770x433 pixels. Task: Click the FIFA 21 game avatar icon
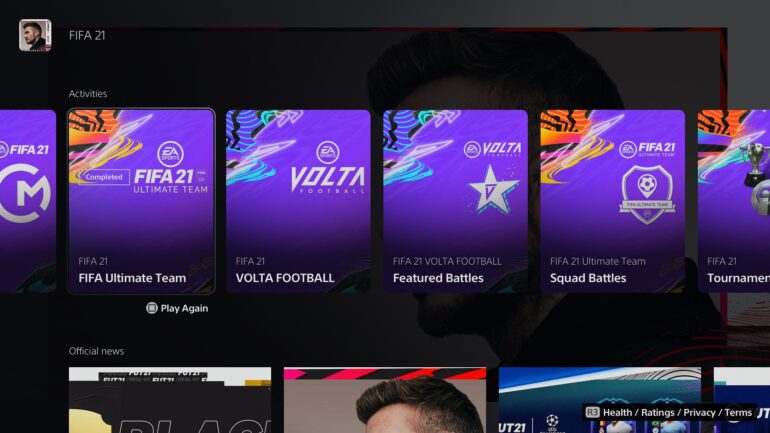coord(35,35)
